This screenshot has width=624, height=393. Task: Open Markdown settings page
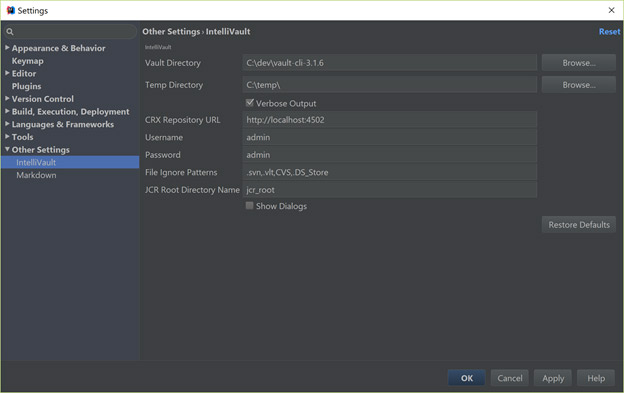tap(36, 175)
